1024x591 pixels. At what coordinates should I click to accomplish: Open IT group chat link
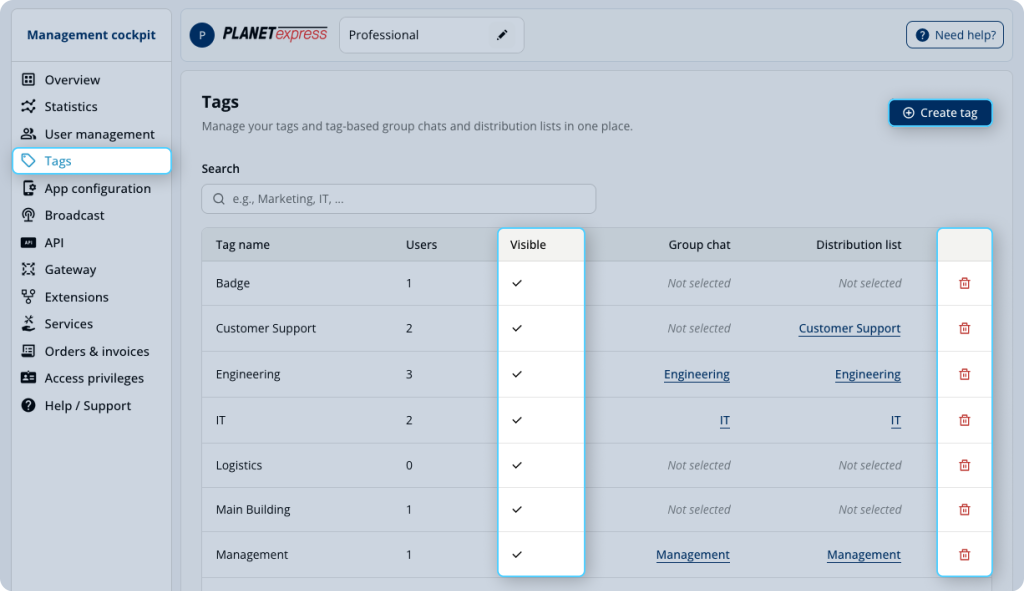[x=725, y=420]
